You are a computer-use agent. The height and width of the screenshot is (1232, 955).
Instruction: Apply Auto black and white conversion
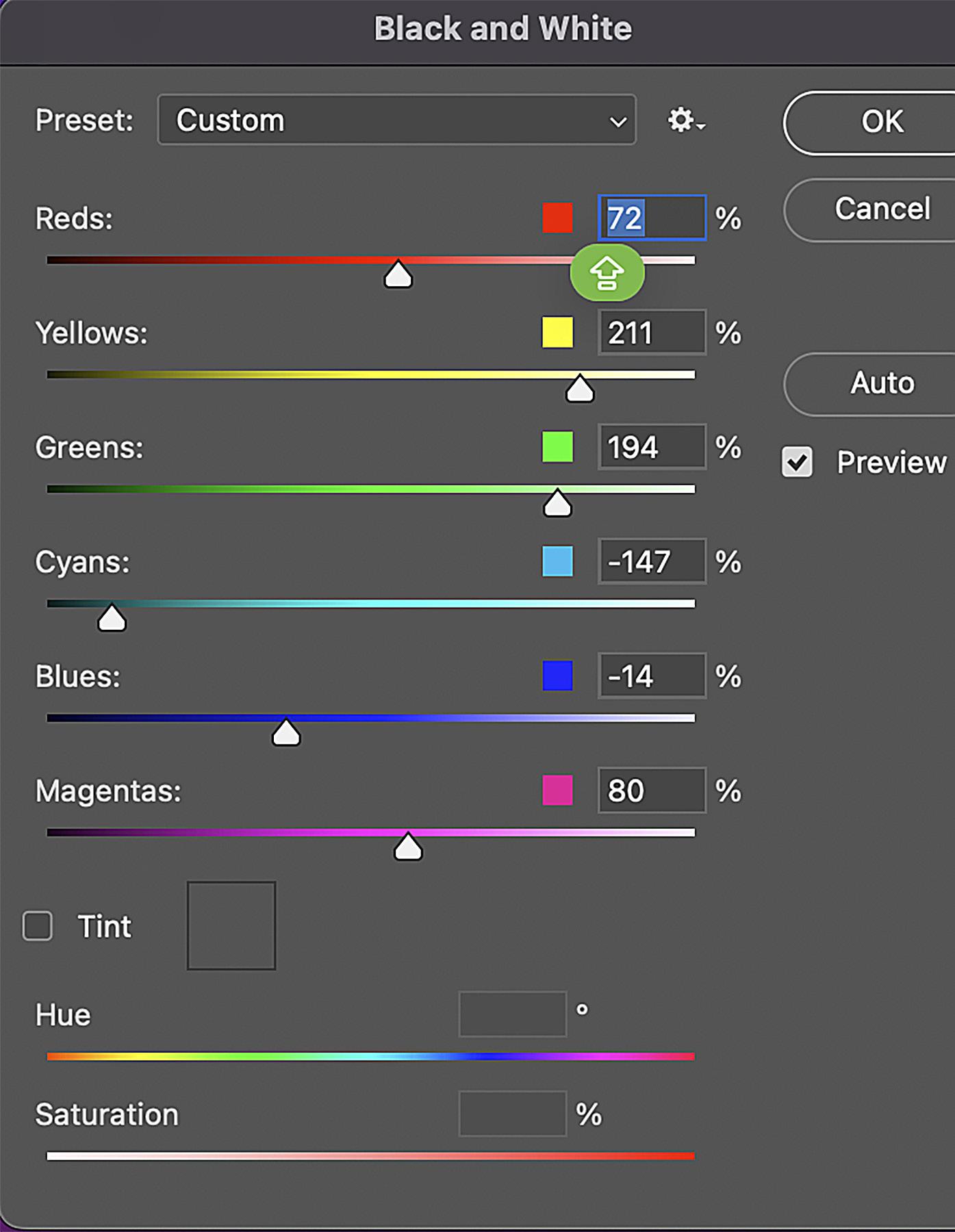pos(882,384)
